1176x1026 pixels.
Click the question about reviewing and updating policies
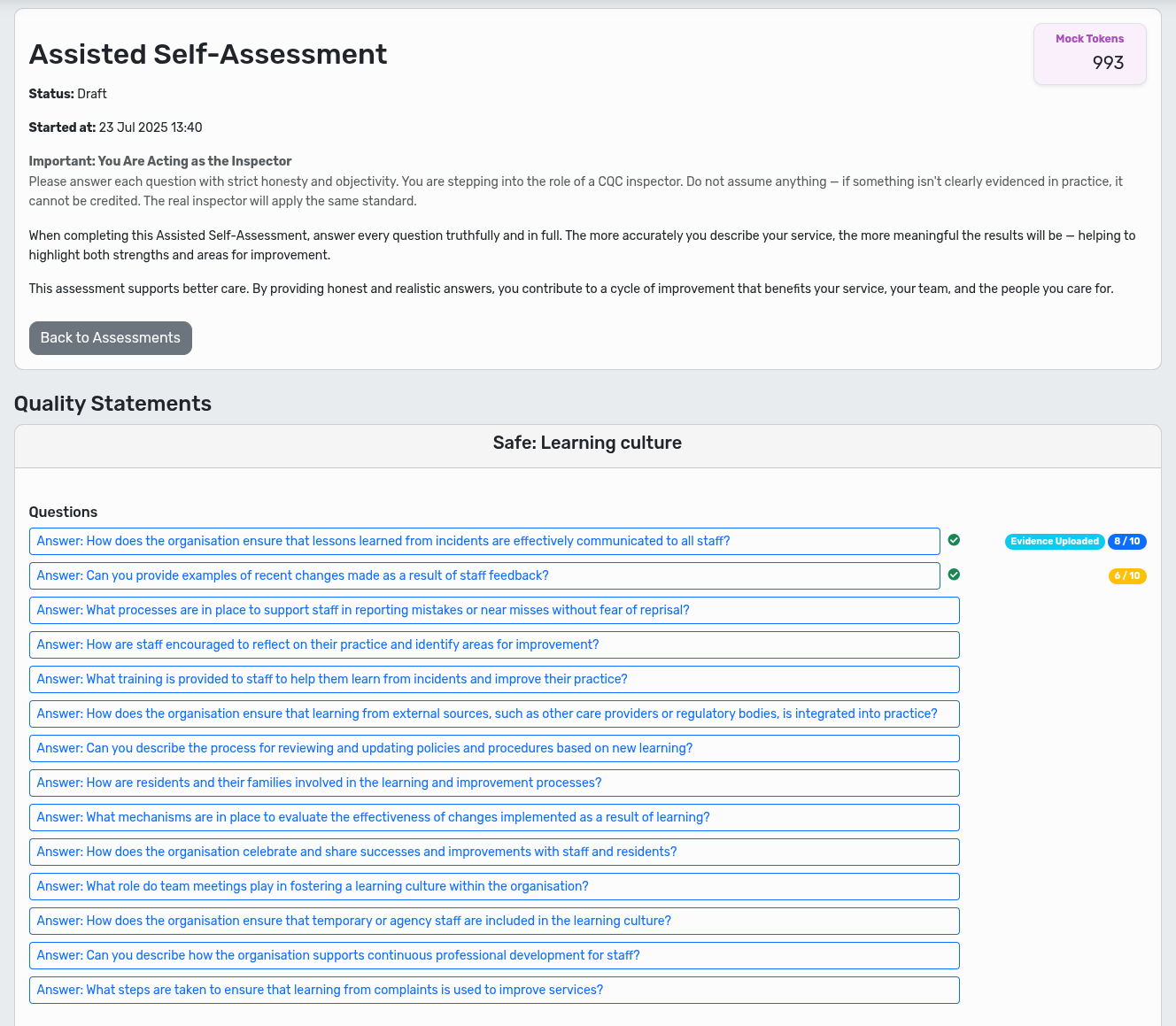[x=493, y=748]
